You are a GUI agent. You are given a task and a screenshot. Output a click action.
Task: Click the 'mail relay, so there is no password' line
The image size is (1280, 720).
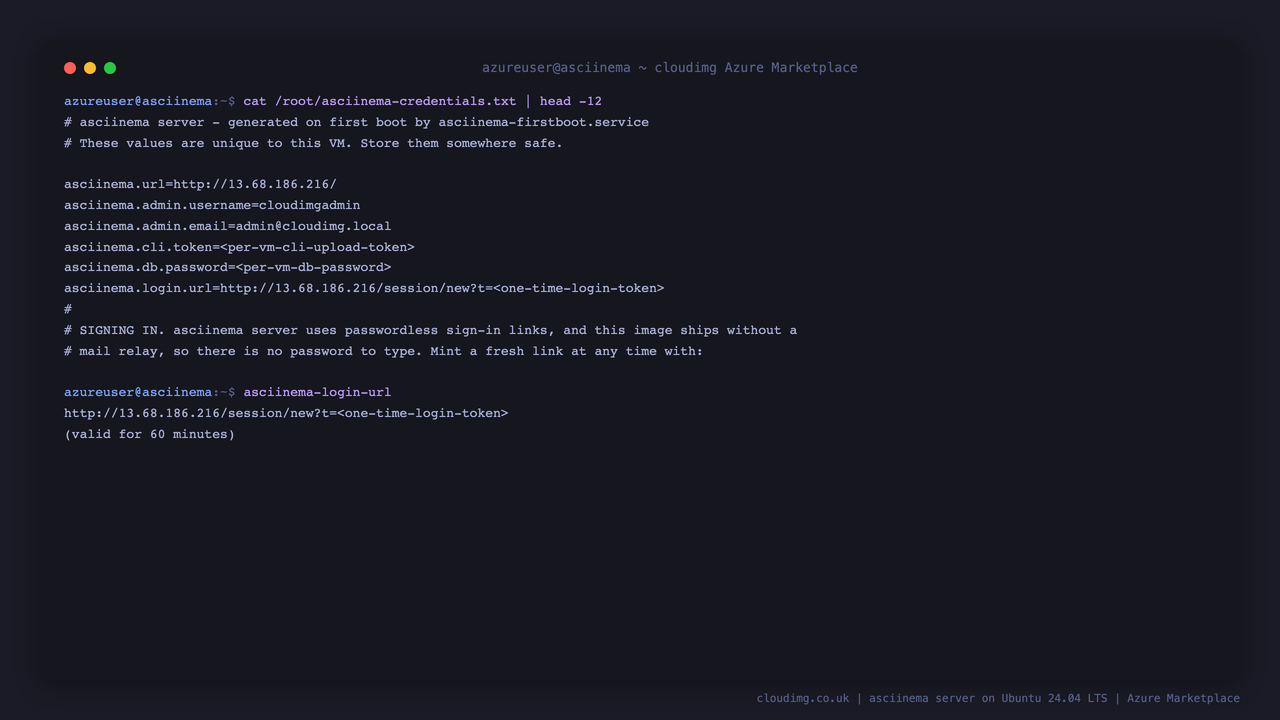(383, 351)
